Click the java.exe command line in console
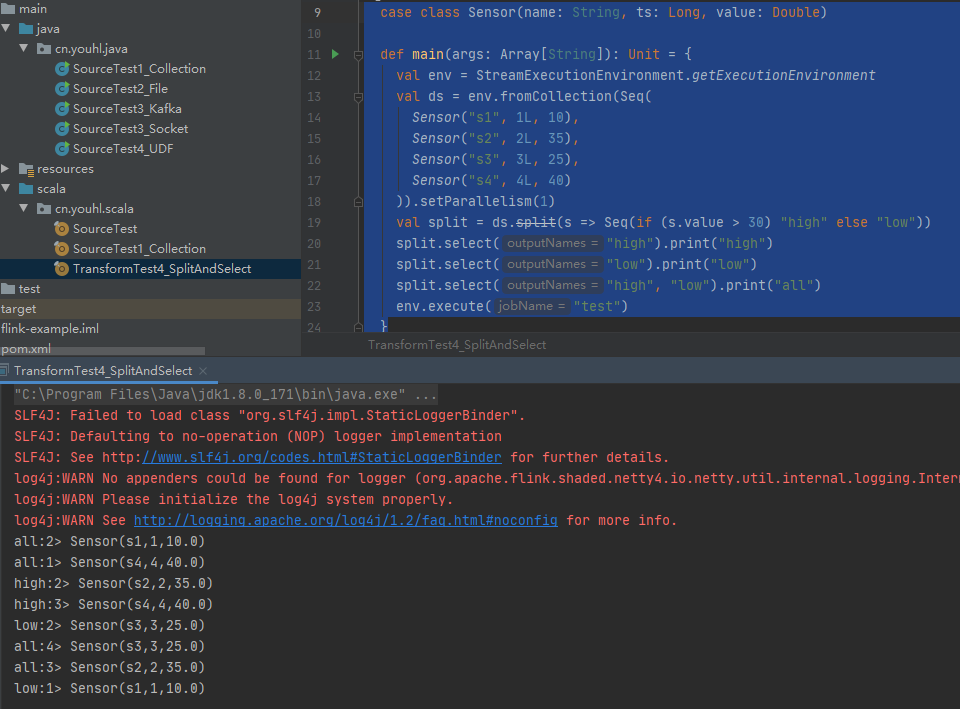The height and width of the screenshot is (709, 960). 225,394
